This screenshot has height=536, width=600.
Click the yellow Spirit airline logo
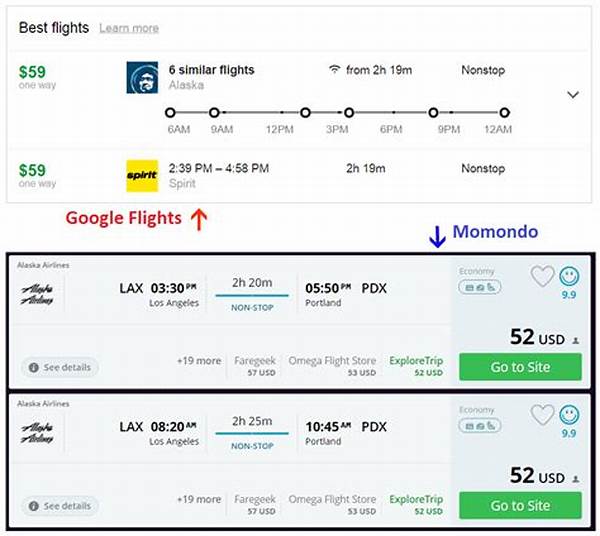click(x=142, y=175)
